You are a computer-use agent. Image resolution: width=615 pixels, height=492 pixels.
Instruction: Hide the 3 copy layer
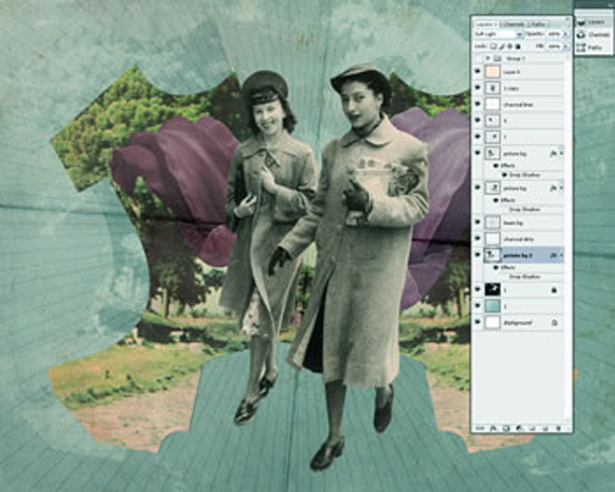[x=477, y=88]
